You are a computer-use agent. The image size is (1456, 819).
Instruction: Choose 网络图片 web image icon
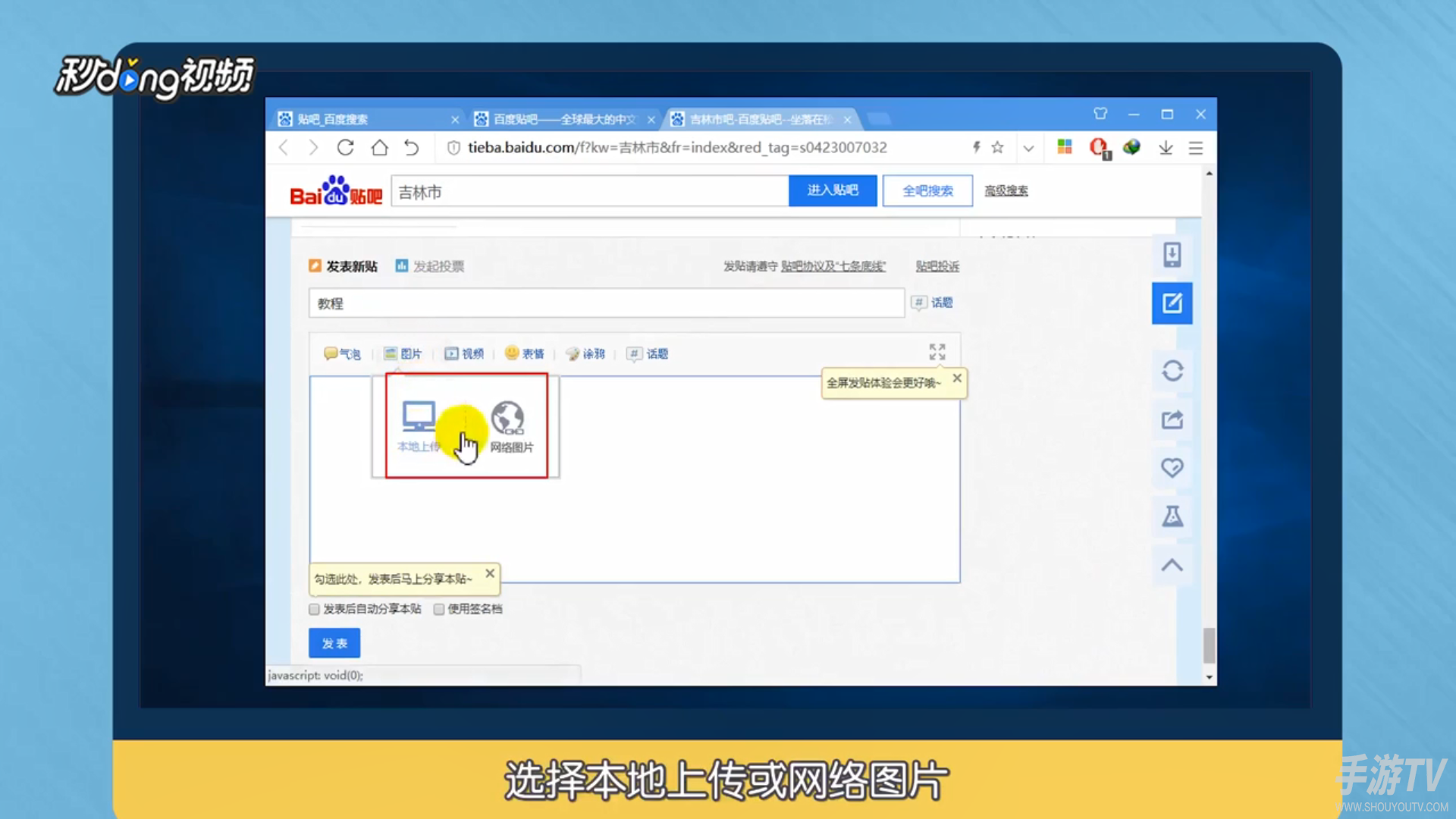pos(510,427)
